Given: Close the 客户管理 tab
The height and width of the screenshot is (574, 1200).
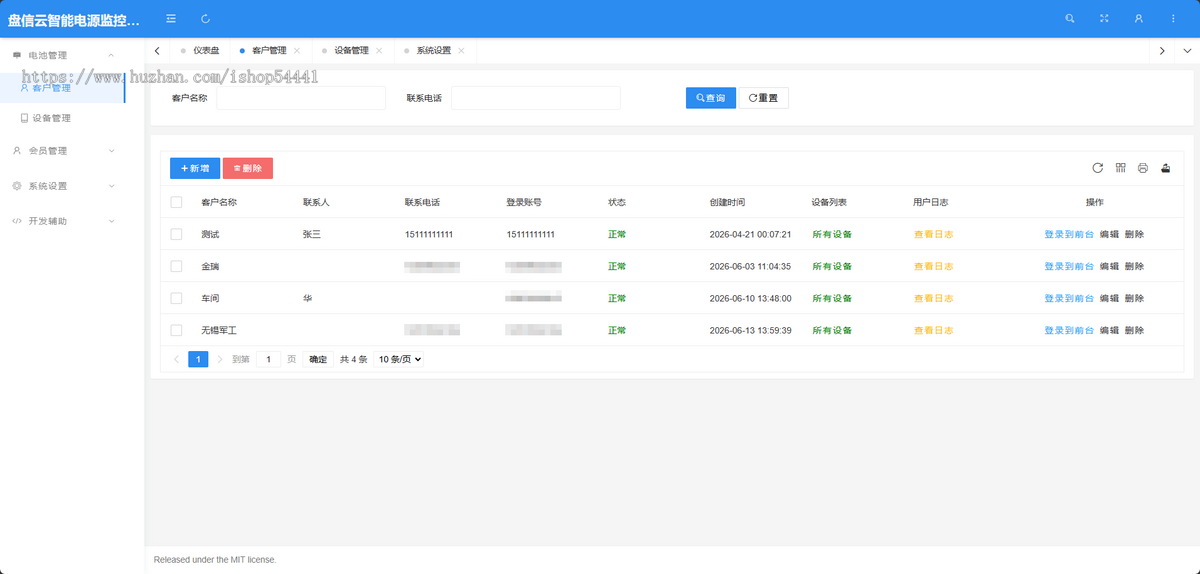Looking at the screenshot, I should pyautogui.click(x=297, y=51).
